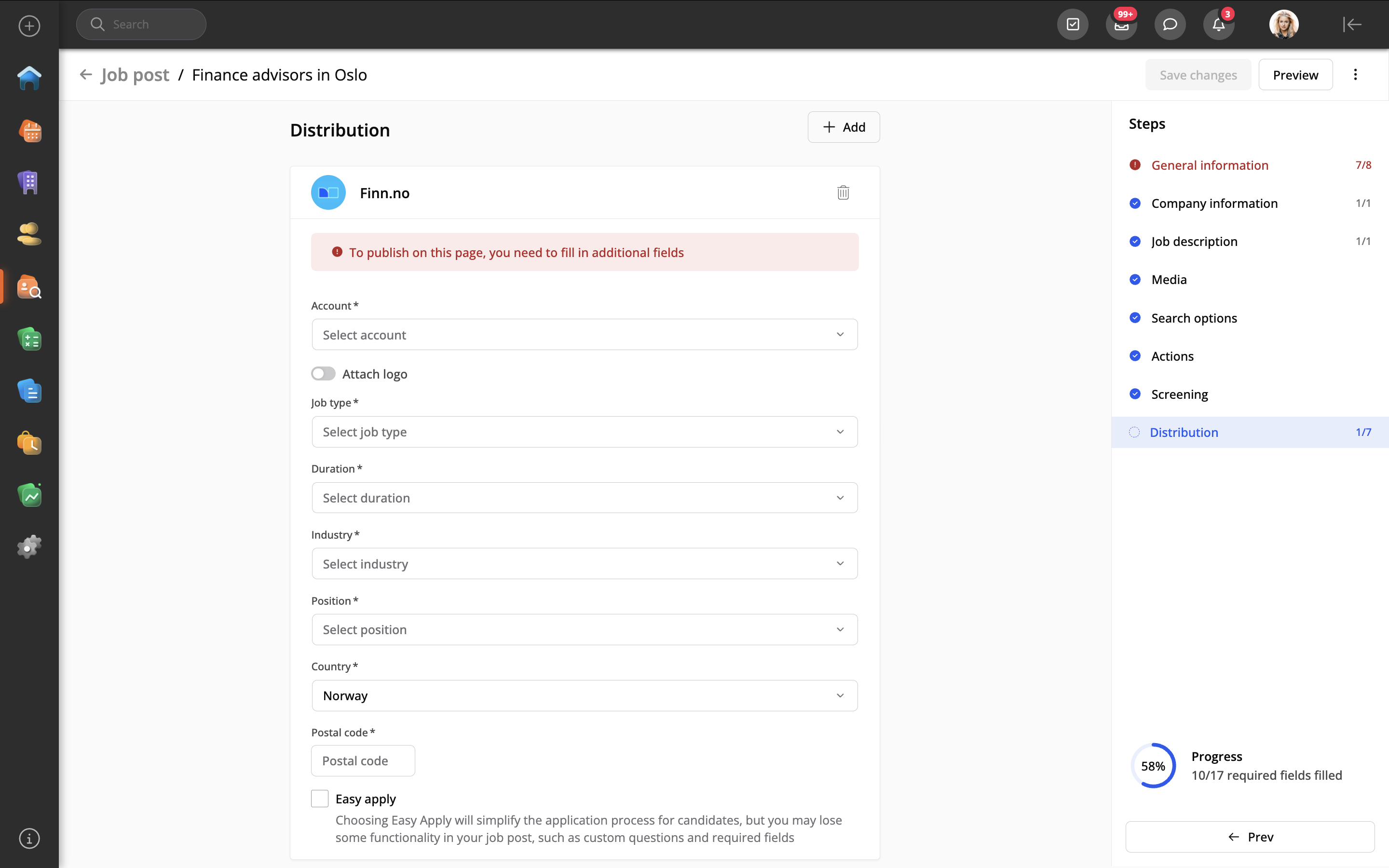
Task: Open the chat messages icon
Action: pos(1170,25)
